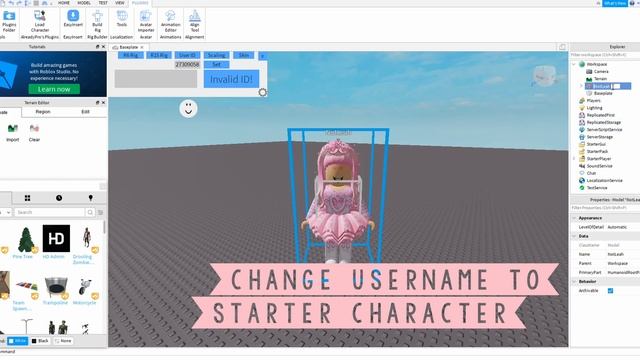Open the MODEL ribbon tab
Viewport: 640px width, 360px height.
click(x=84, y=3)
